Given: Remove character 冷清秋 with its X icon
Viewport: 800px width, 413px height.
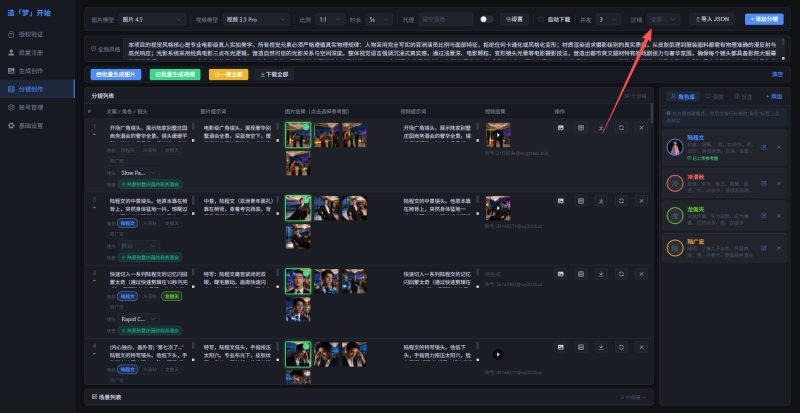Looking at the screenshot, I should point(781,182).
